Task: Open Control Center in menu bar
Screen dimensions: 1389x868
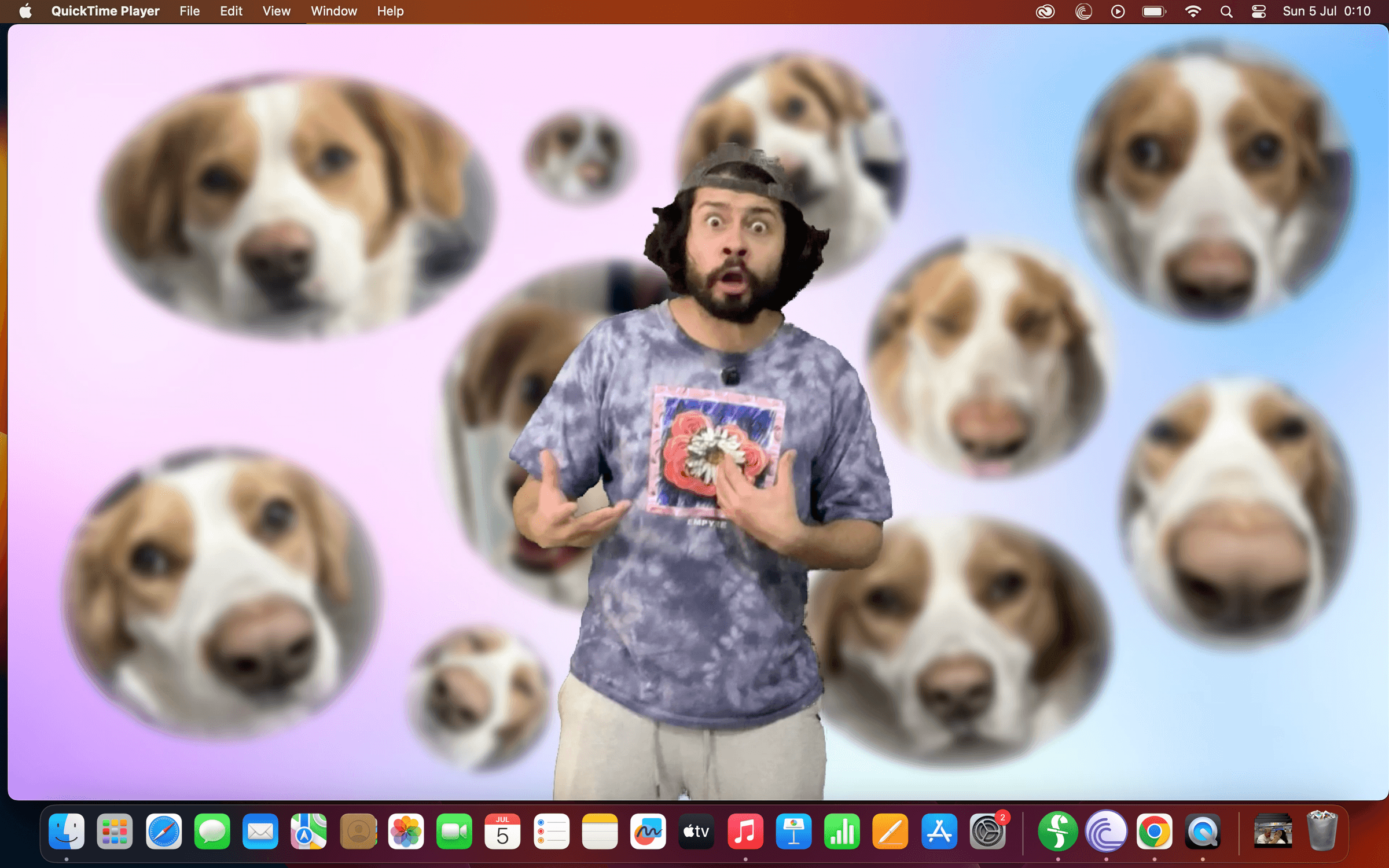Action: coord(1259,12)
